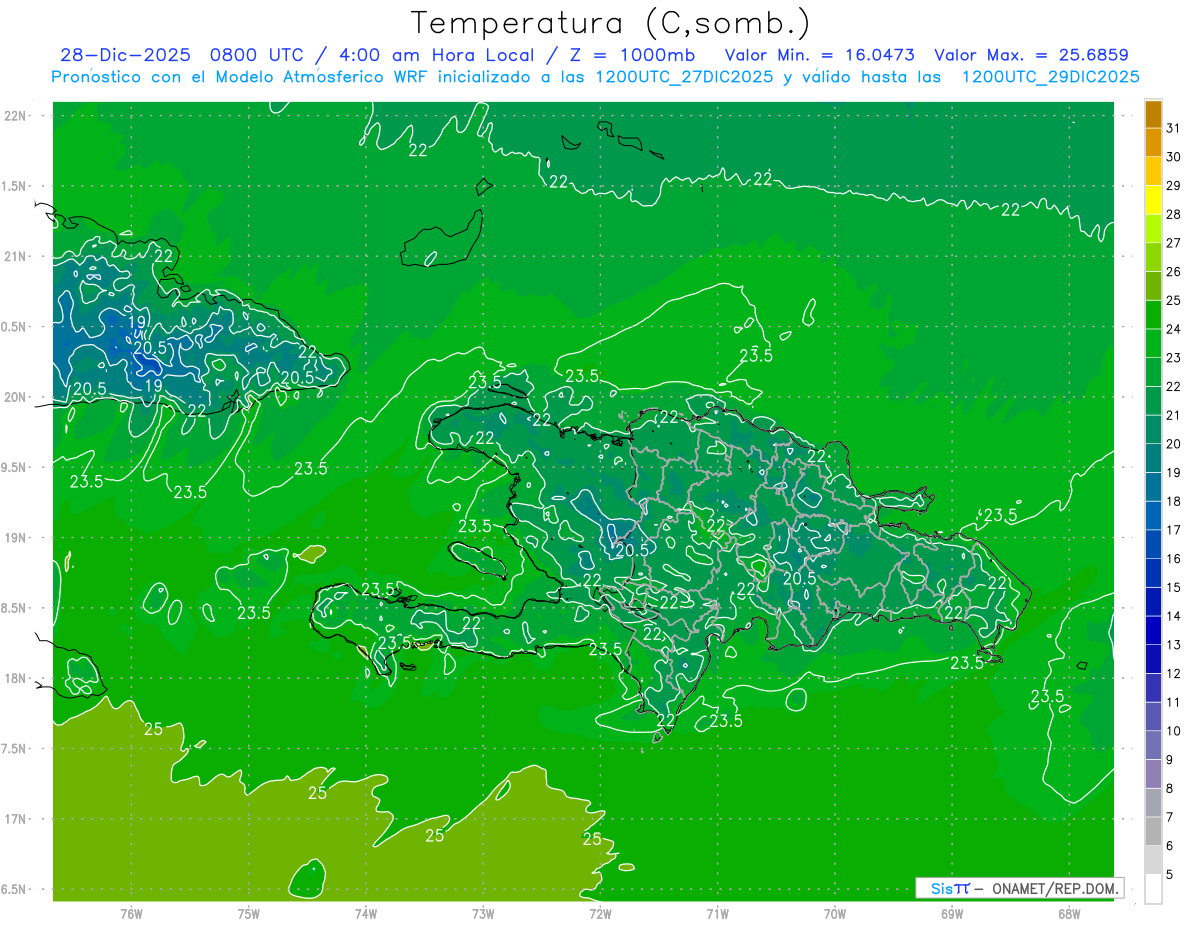The height and width of the screenshot is (927, 1200).
Task: Click the "Temperatura (C,somb.)" chart title
Action: 610,23
